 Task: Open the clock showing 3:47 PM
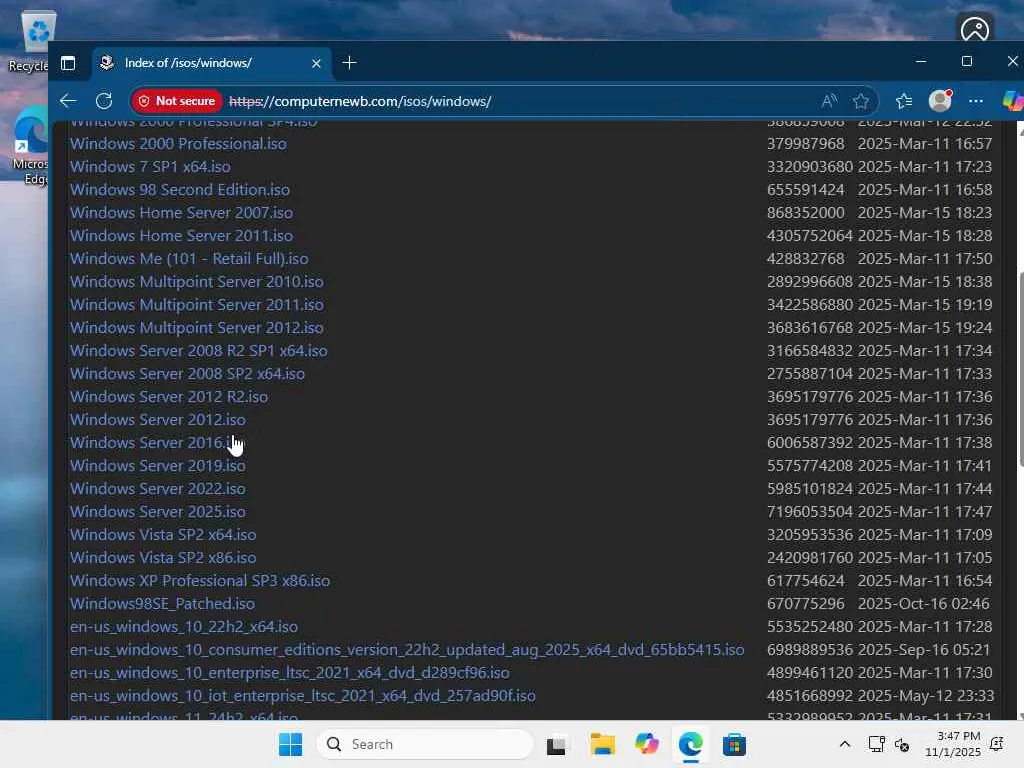(953, 744)
